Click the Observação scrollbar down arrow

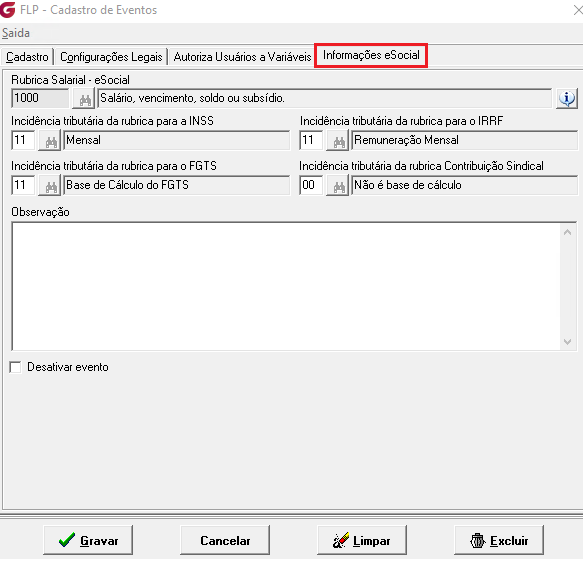coord(567,342)
